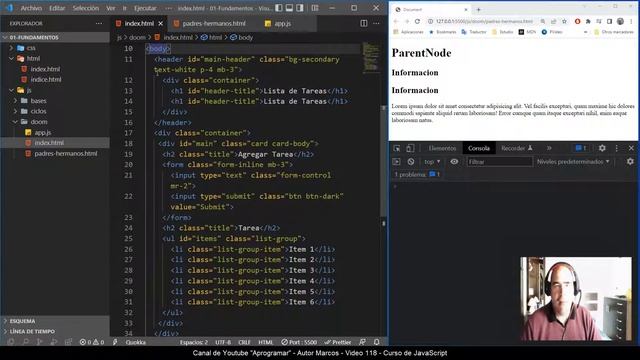Change indentation via Espacios: 2
Viewport: 640px width, 360px height.
tap(193, 342)
